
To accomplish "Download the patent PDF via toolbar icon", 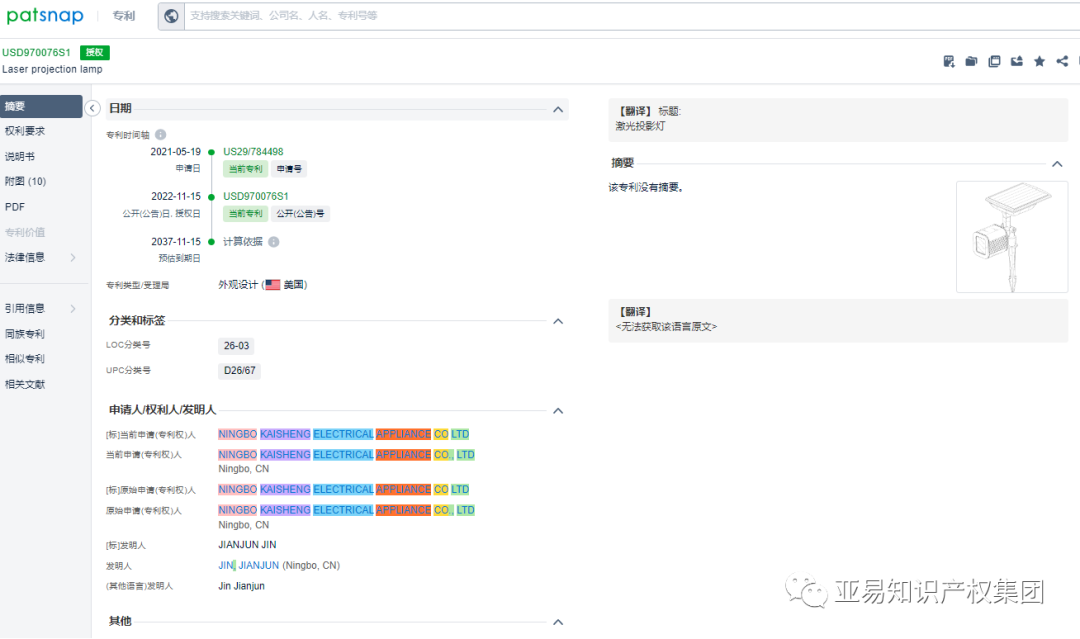I will pos(948,61).
